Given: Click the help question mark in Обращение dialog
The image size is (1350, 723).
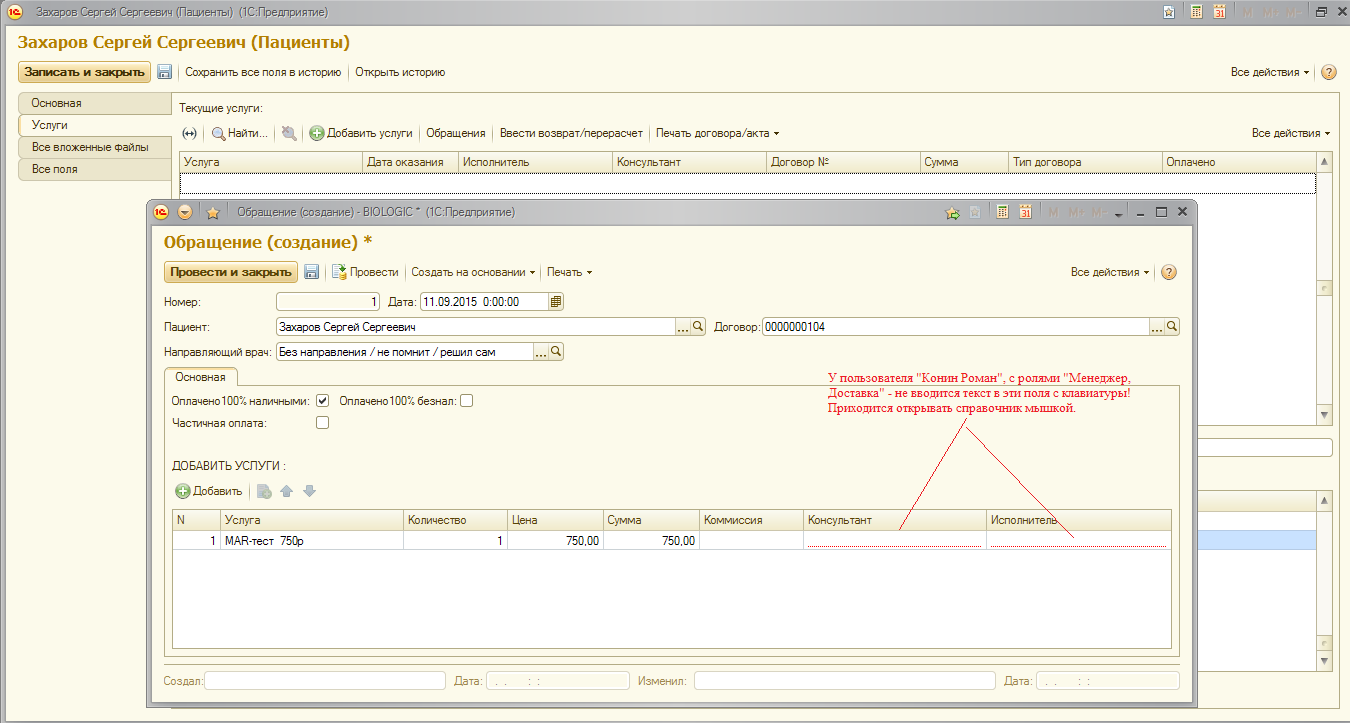Looking at the screenshot, I should coord(1168,272).
